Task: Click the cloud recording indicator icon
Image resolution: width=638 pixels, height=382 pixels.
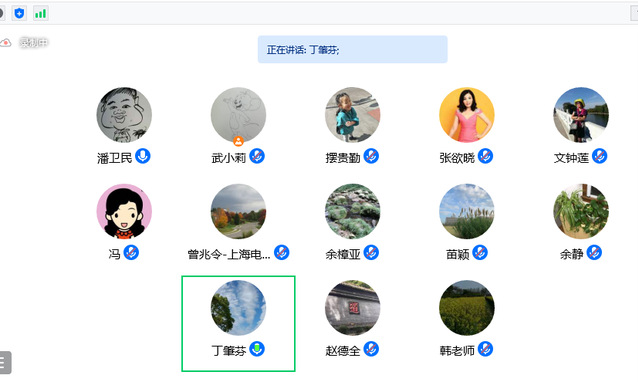Action: [5, 43]
